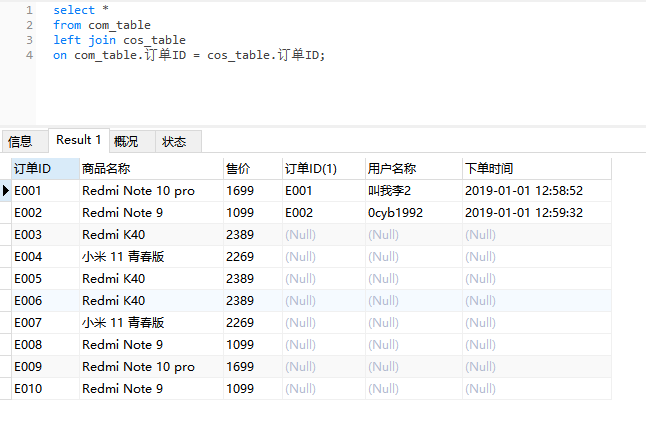Select the E005 order ID cell
646x422 pixels.
(x=45, y=279)
